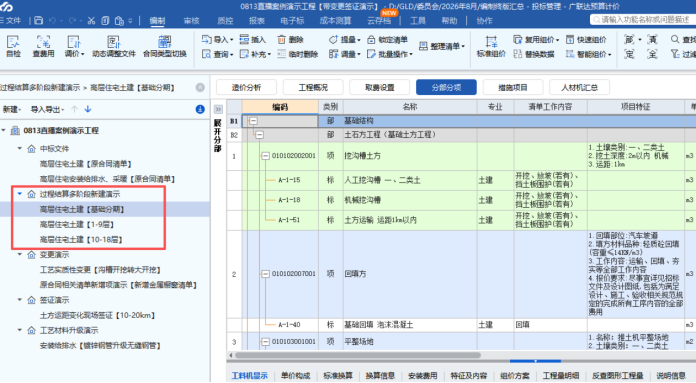Click the Copy icon in quick access bar
This screenshot has height=383, width=696.
tap(105, 20)
